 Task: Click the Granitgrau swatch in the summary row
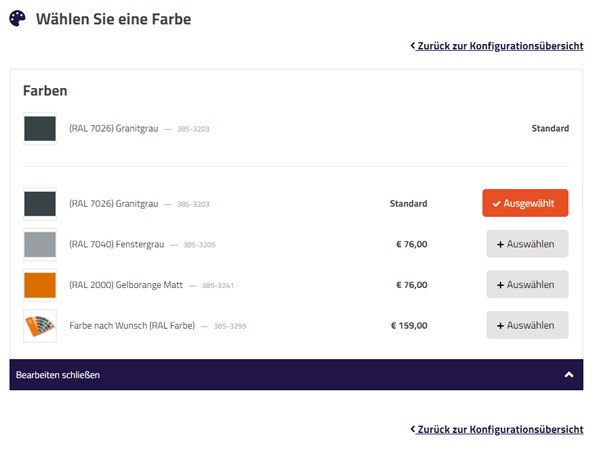click(40, 129)
